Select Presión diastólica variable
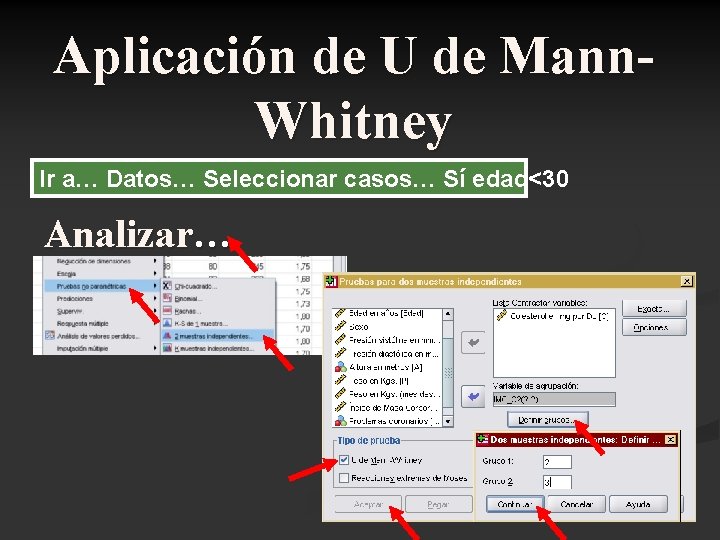This screenshot has height=540, width=720. [387, 354]
